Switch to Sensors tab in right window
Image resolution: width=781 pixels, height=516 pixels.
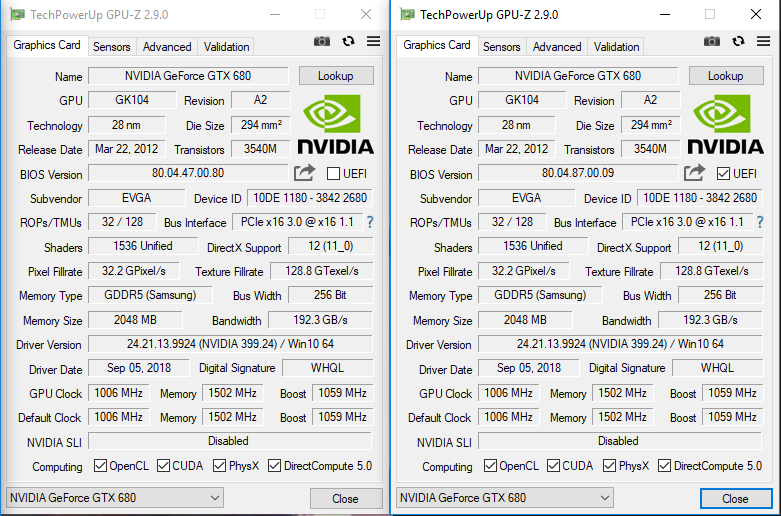(x=502, y=47)
